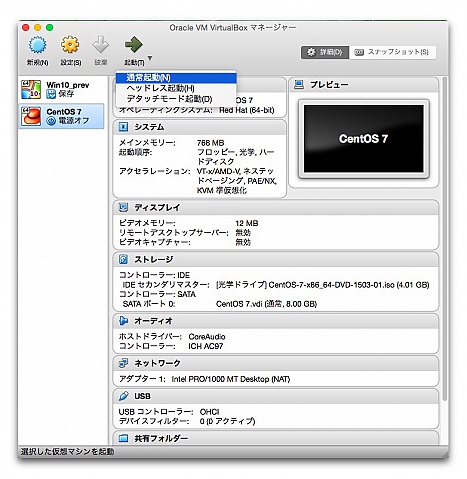Switch to the スナップショット(S) view
Screen dimensions: 467x479
coord(392,52)
